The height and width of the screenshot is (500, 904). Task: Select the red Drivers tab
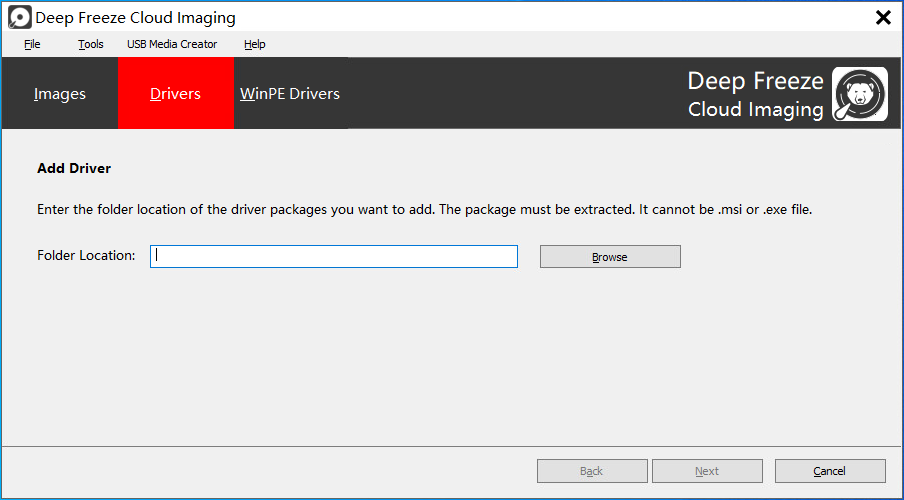pos(175,93)
